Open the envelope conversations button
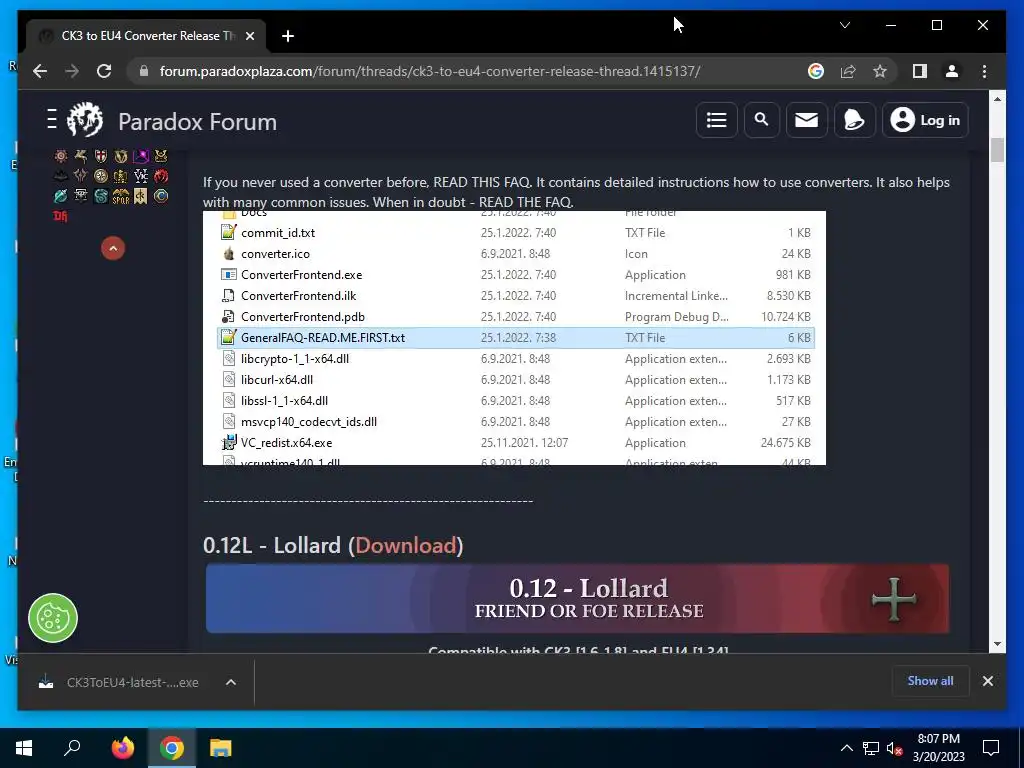Viewport: 1024px width, 768px height. click(807, 120)
